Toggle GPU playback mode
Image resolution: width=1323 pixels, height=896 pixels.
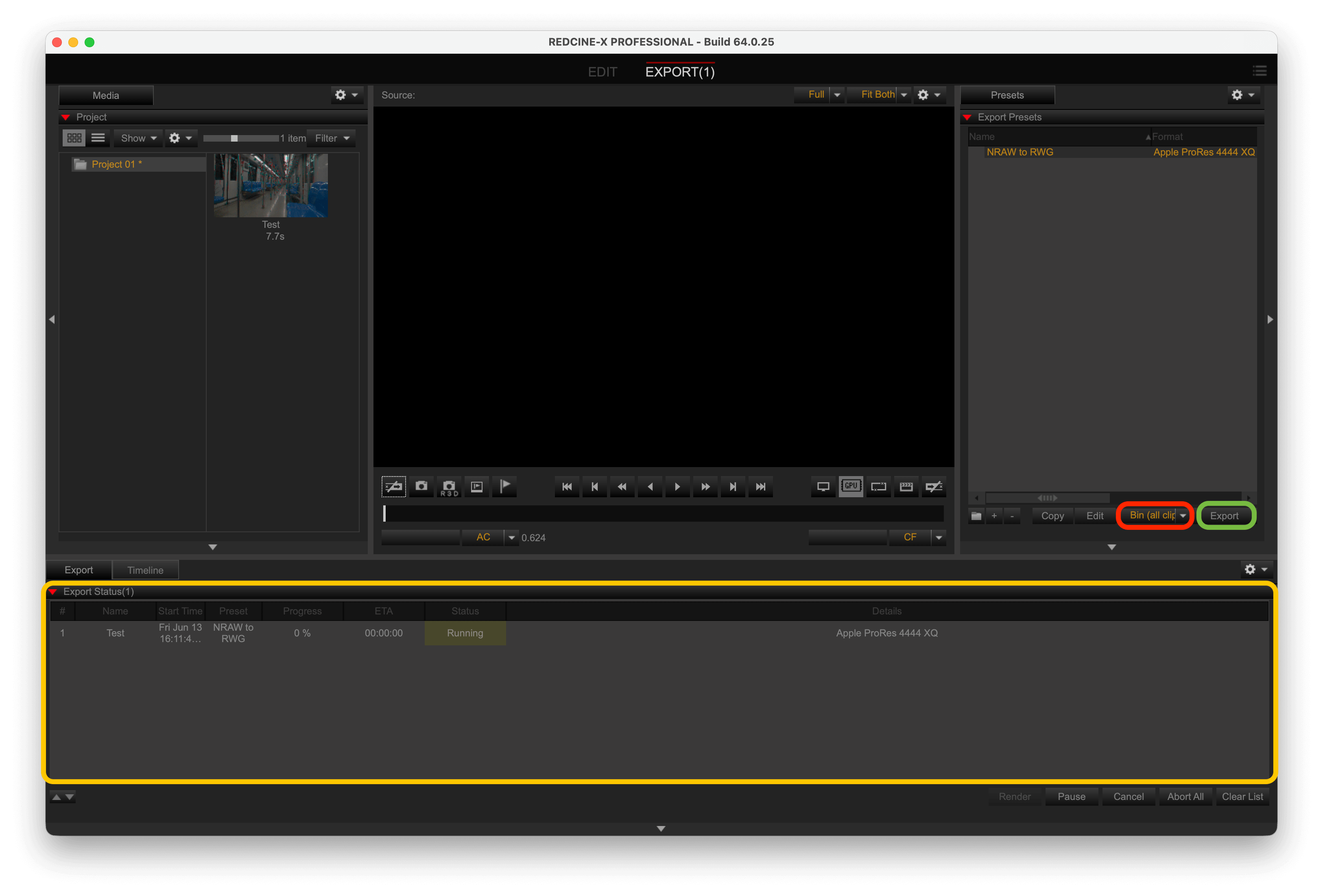851,487
